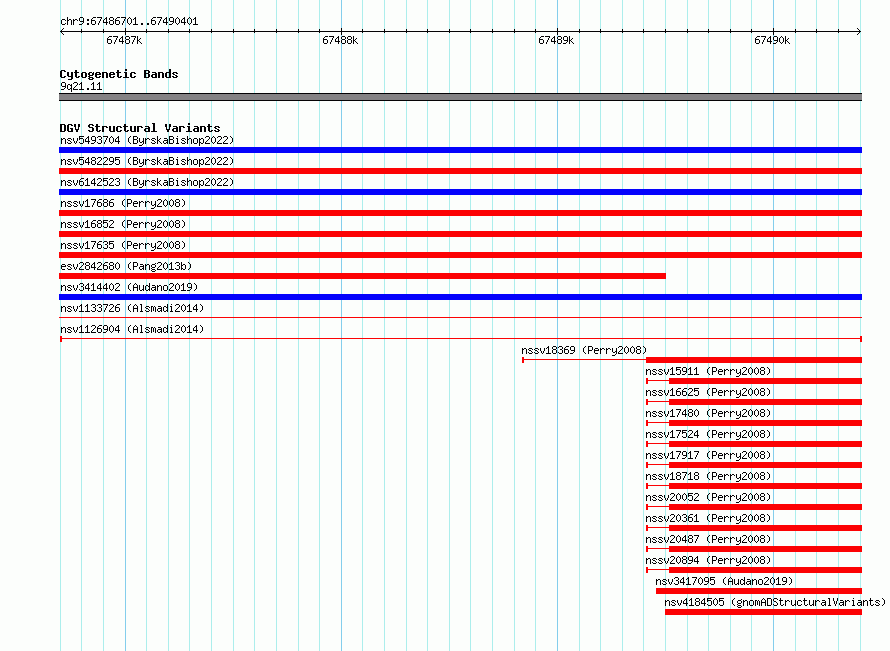Select the blue bar under nsv5493704
890x651 pixels.
point(460,150)
